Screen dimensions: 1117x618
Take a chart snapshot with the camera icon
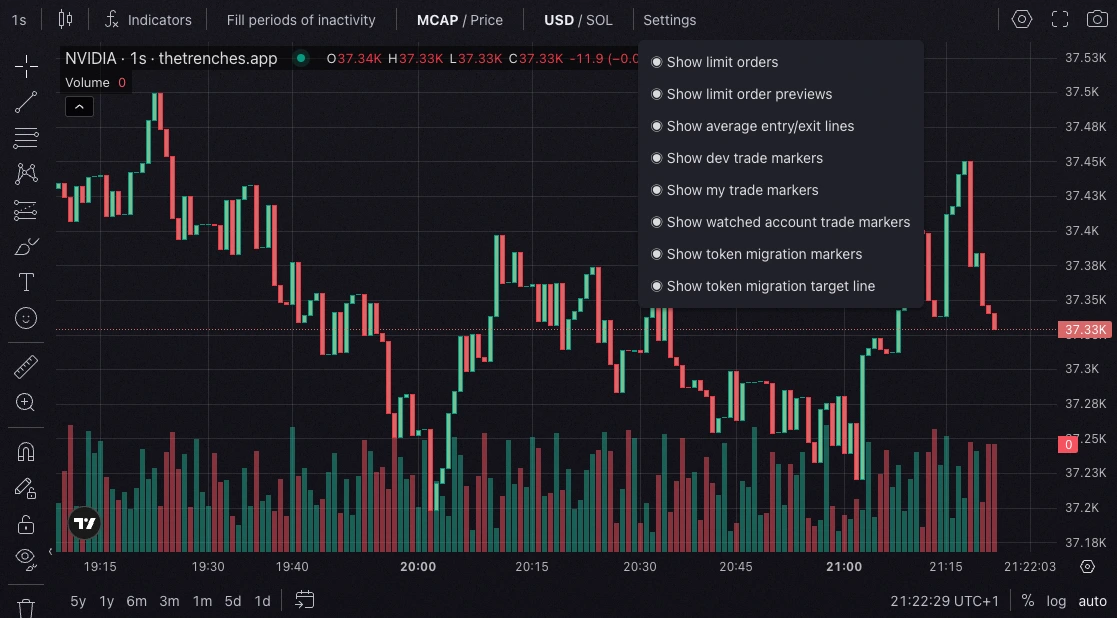1095,19
